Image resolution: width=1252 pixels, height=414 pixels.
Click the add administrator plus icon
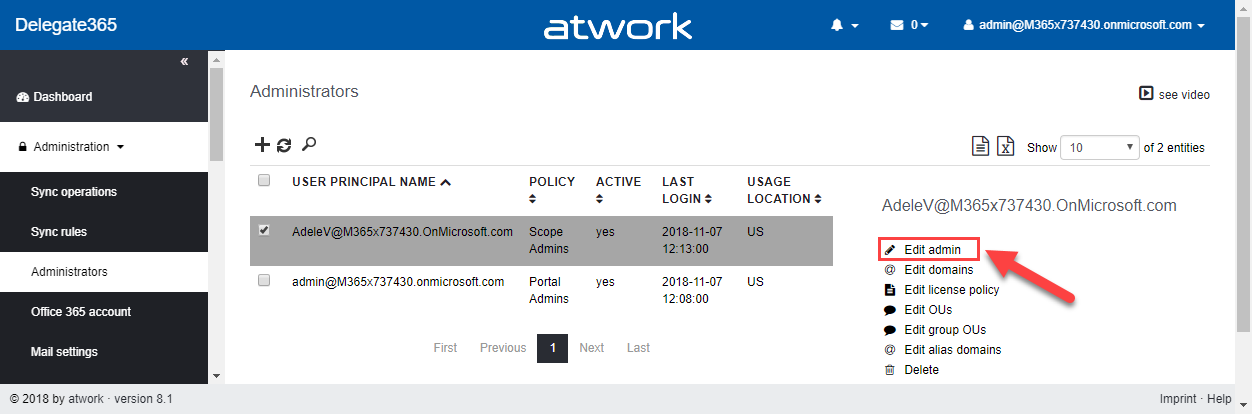coord(262,145)
